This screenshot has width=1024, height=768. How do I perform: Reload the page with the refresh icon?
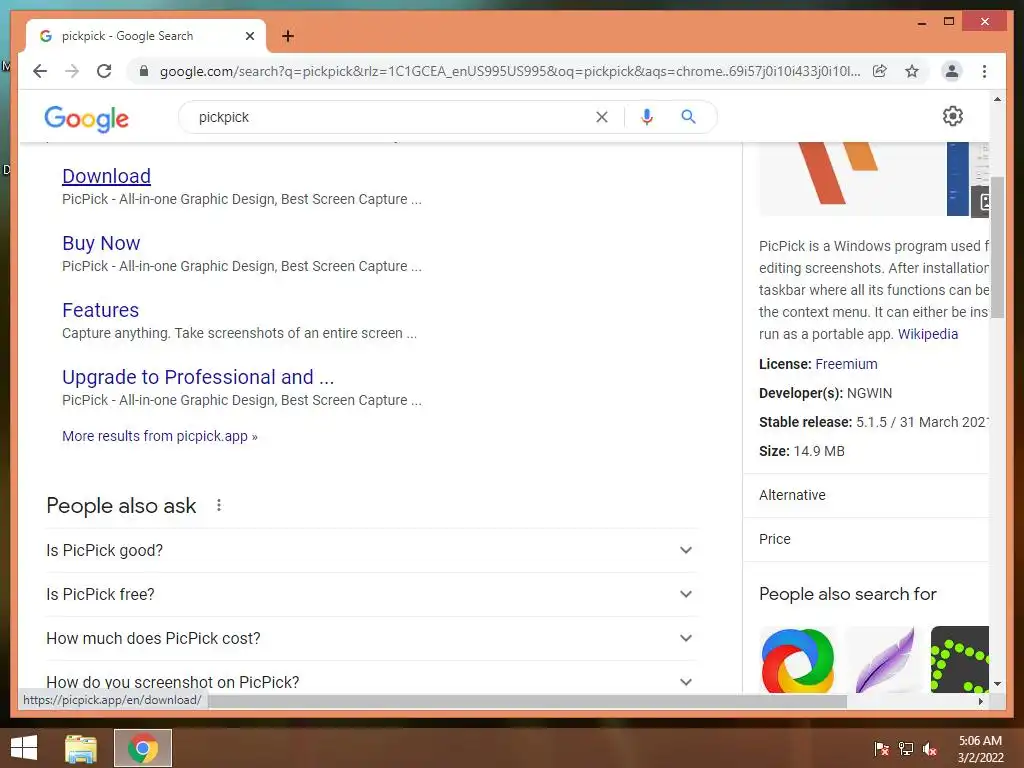coord(104,71)
